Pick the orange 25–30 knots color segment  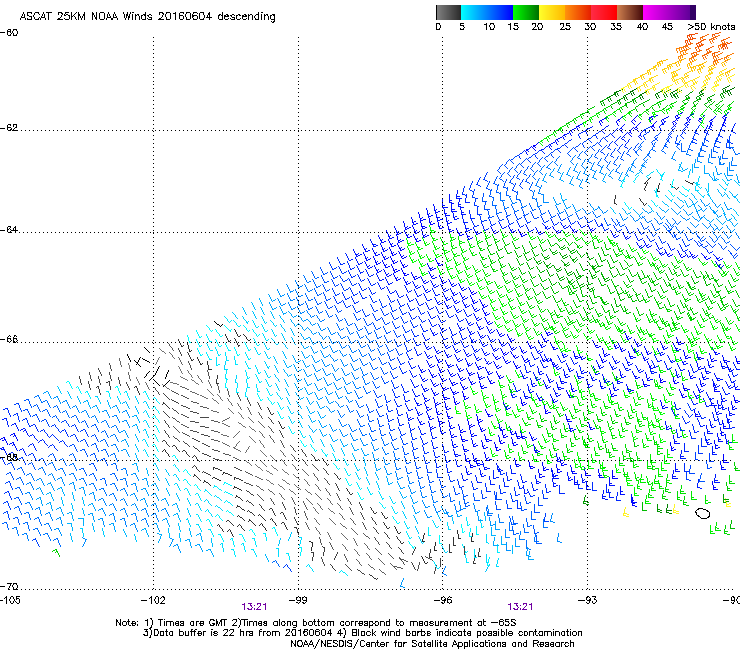pos(578,12)
